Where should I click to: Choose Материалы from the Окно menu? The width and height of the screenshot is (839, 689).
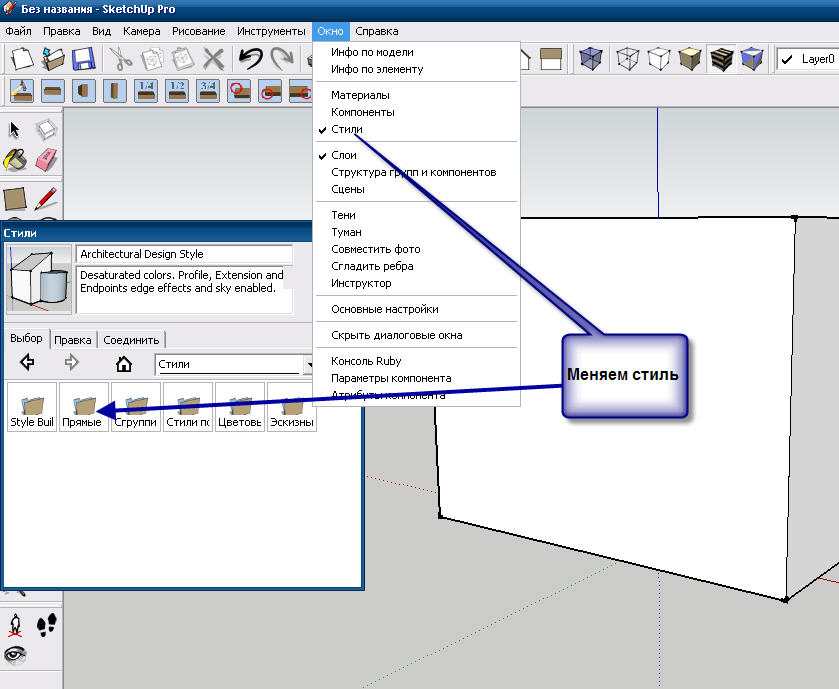359,96
